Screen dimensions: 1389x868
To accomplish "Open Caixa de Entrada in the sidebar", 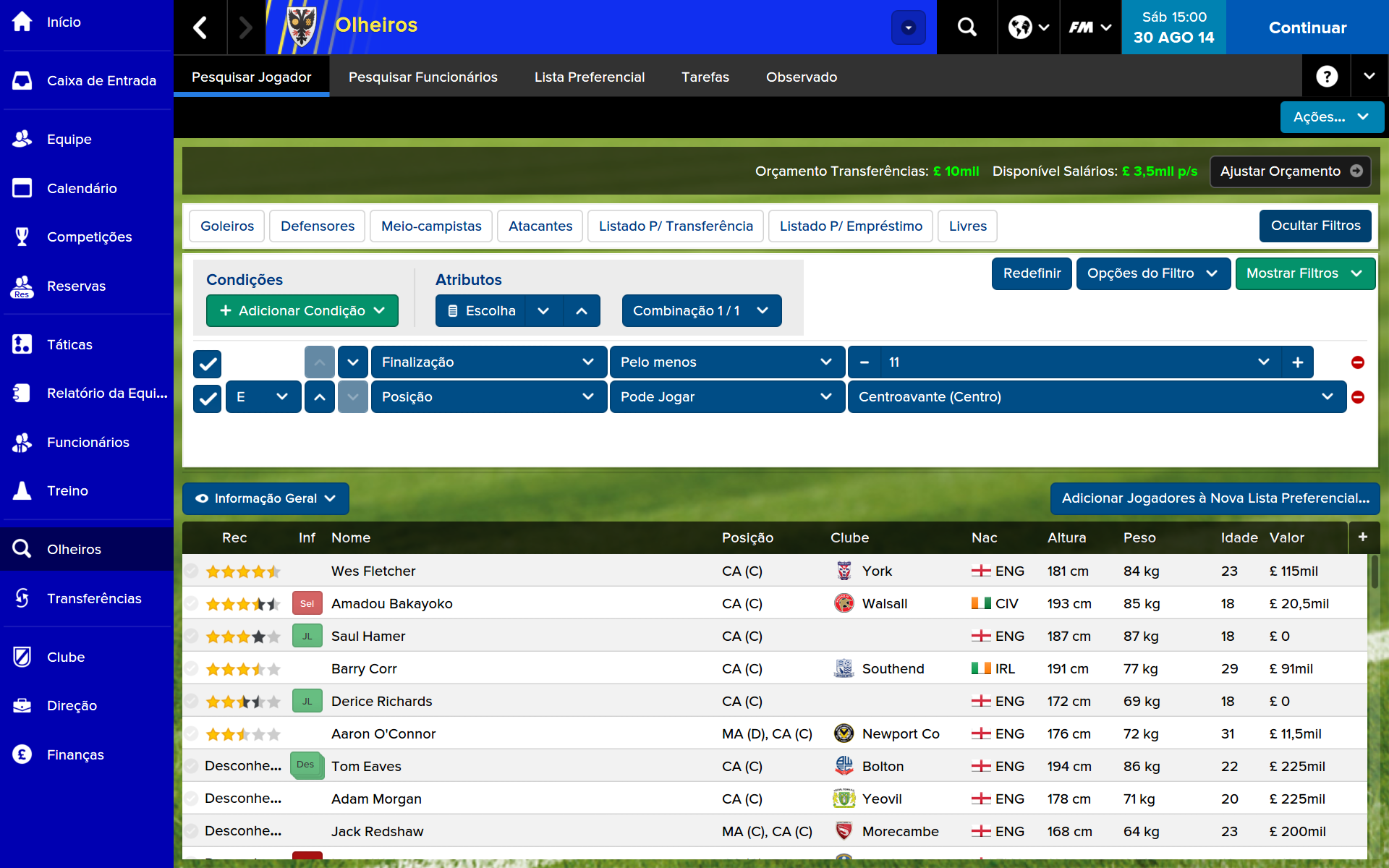I will tap(101, 80).
